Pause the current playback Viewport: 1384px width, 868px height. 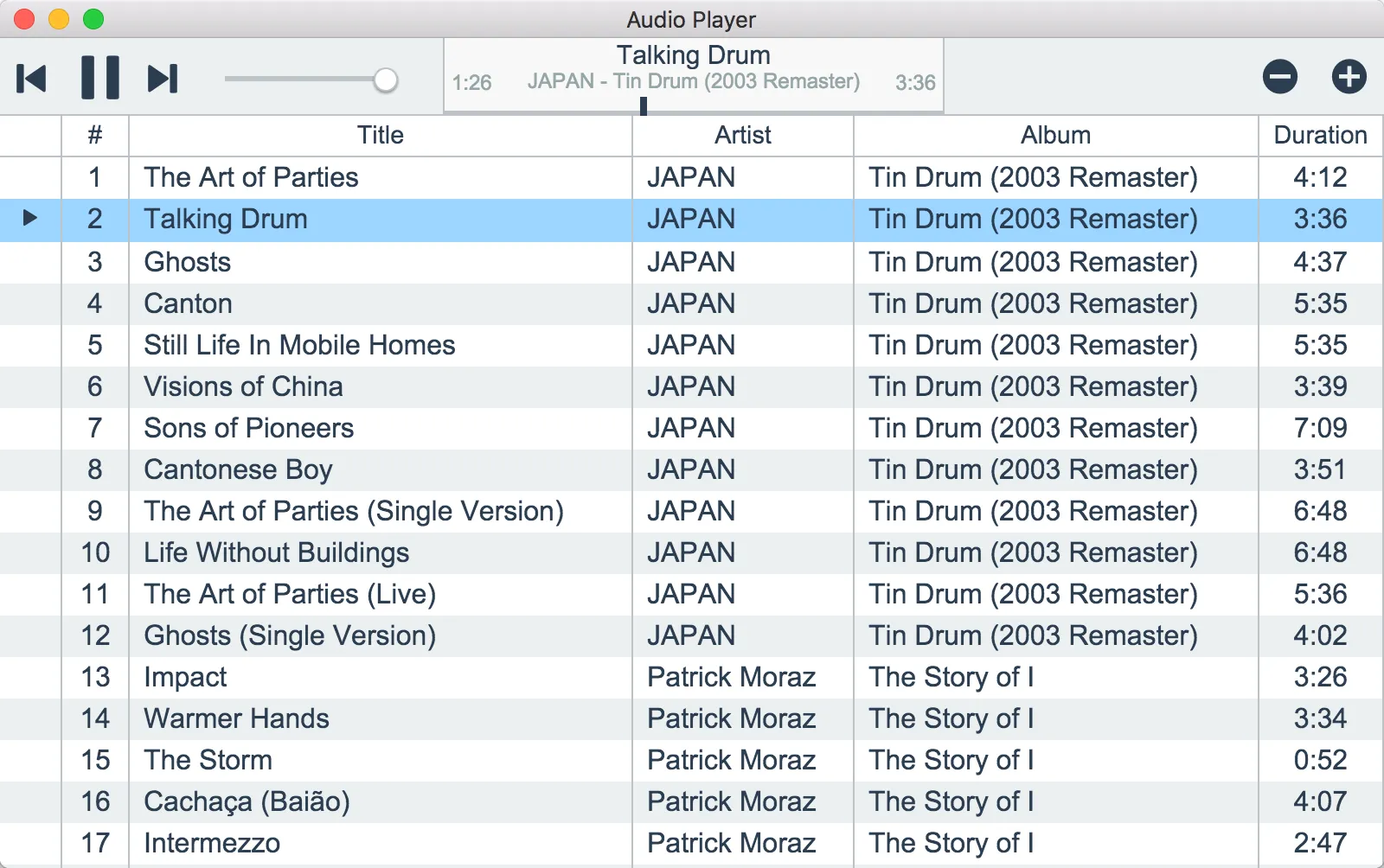click(x=99, y=79)
